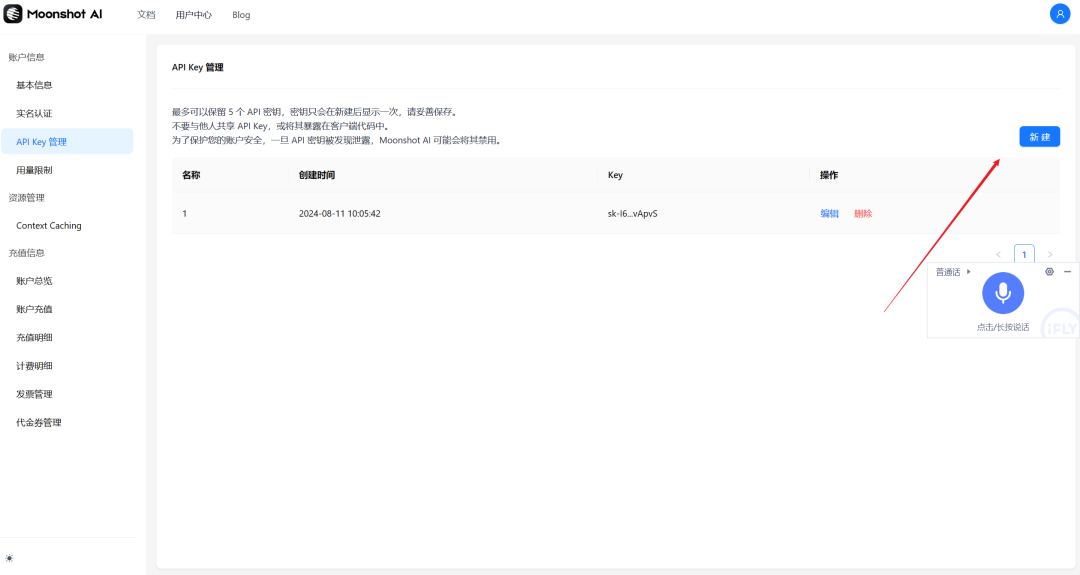Open the user avatar icon

pos(1059,14)
